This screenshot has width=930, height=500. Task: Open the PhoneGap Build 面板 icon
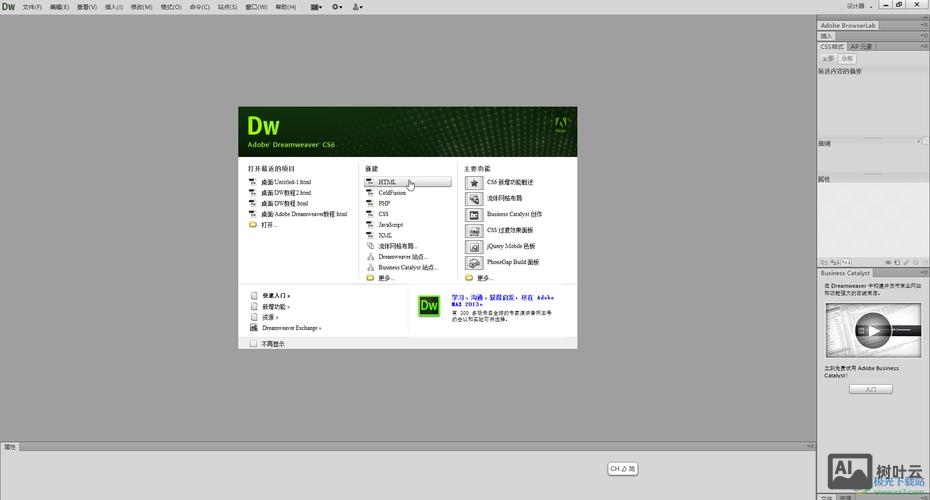[x=474, y=262]
